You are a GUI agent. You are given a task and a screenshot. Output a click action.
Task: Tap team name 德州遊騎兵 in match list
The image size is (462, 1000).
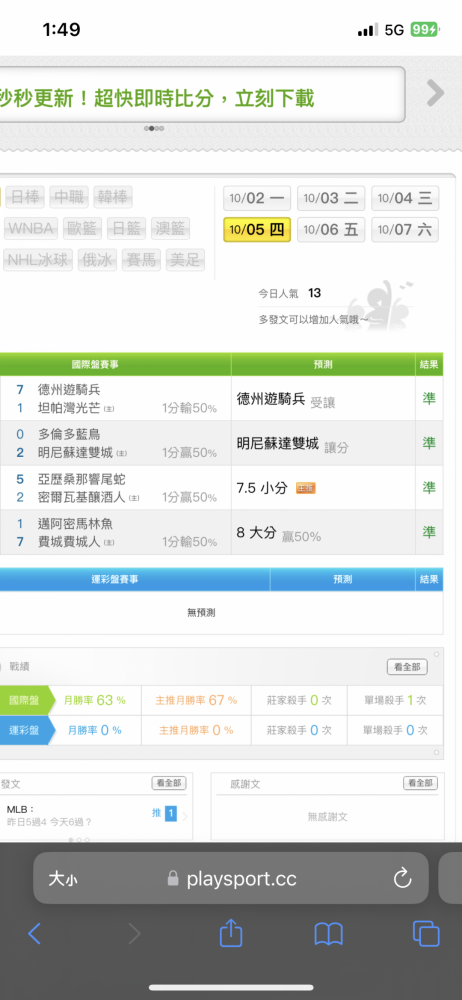[x=69, y=390]
